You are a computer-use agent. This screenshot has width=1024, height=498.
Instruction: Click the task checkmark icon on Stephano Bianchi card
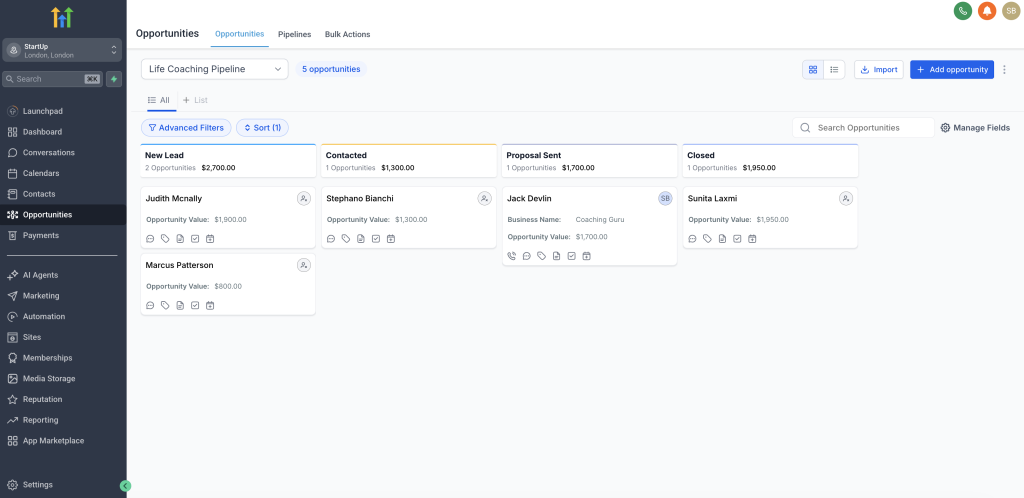[x=376, y=239]
